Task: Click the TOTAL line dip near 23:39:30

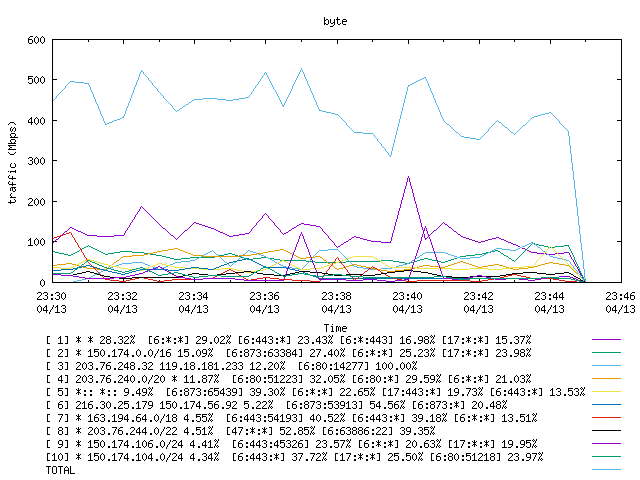Action: pyautogui.click(x=391, y=156)
